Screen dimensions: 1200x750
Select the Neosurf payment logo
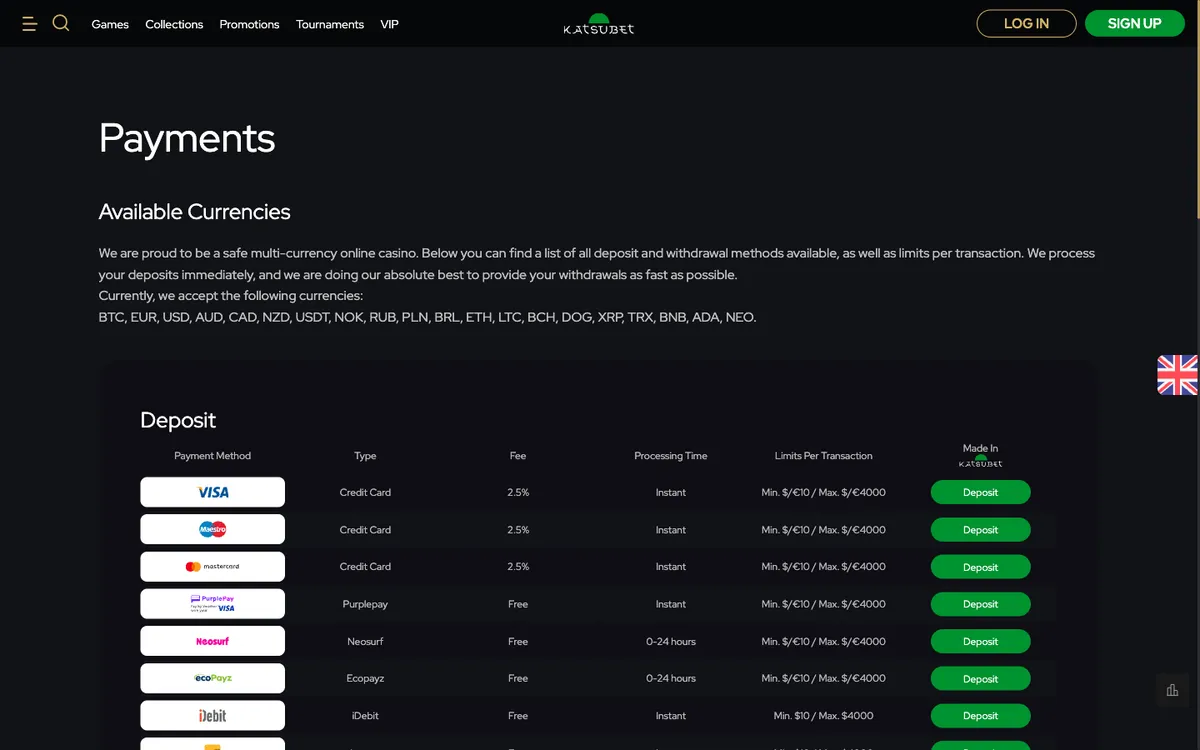213,641
